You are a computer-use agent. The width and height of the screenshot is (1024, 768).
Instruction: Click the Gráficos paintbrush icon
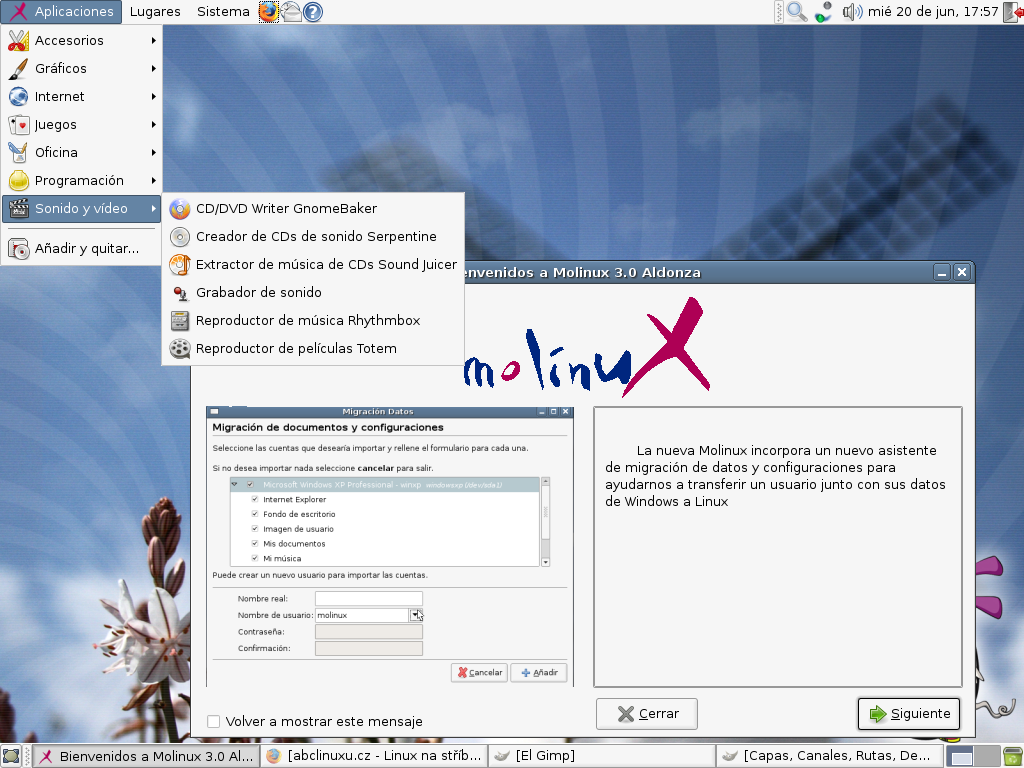[18, 69]
